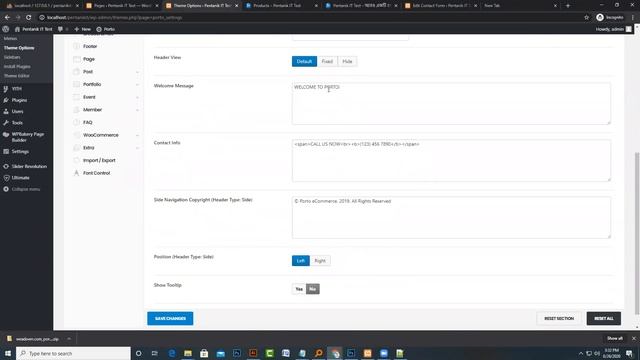Image resolution: width=640 pixels, height=360 pixels.
Task: Click the Plugins plug icon in sidebar
Action: [x=6, y=100]
